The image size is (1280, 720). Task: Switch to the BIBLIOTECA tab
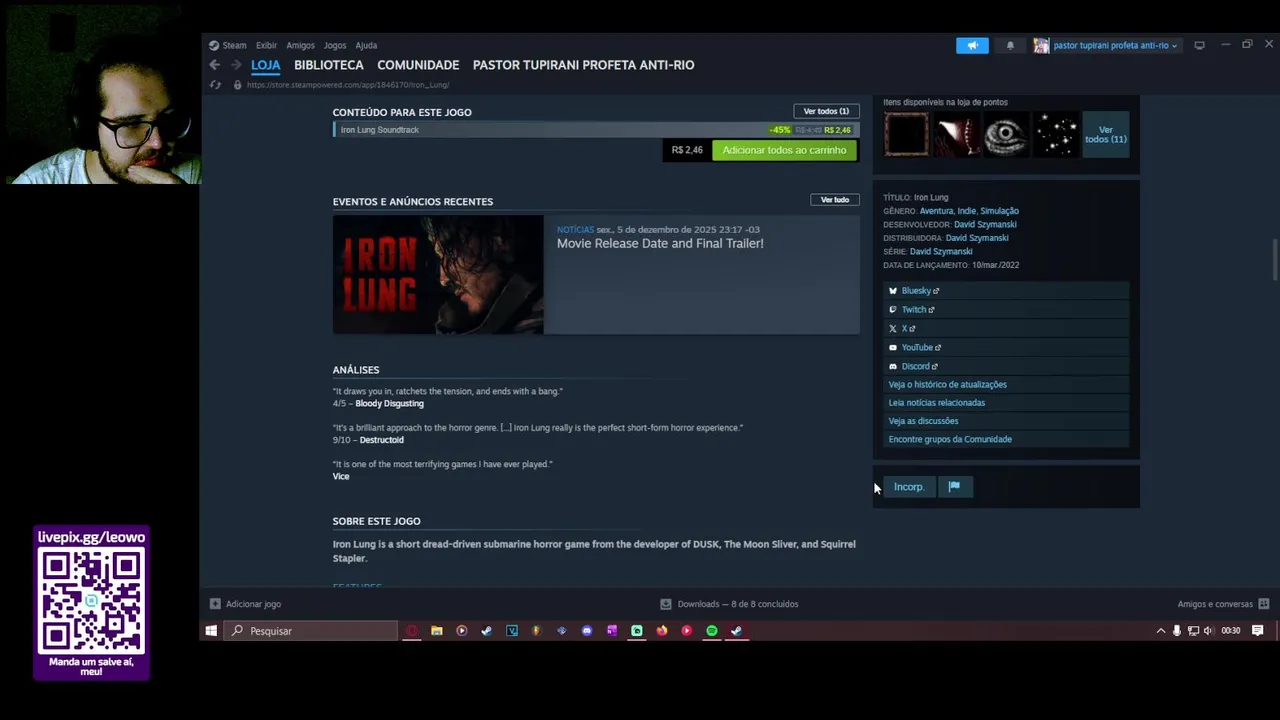329,65
